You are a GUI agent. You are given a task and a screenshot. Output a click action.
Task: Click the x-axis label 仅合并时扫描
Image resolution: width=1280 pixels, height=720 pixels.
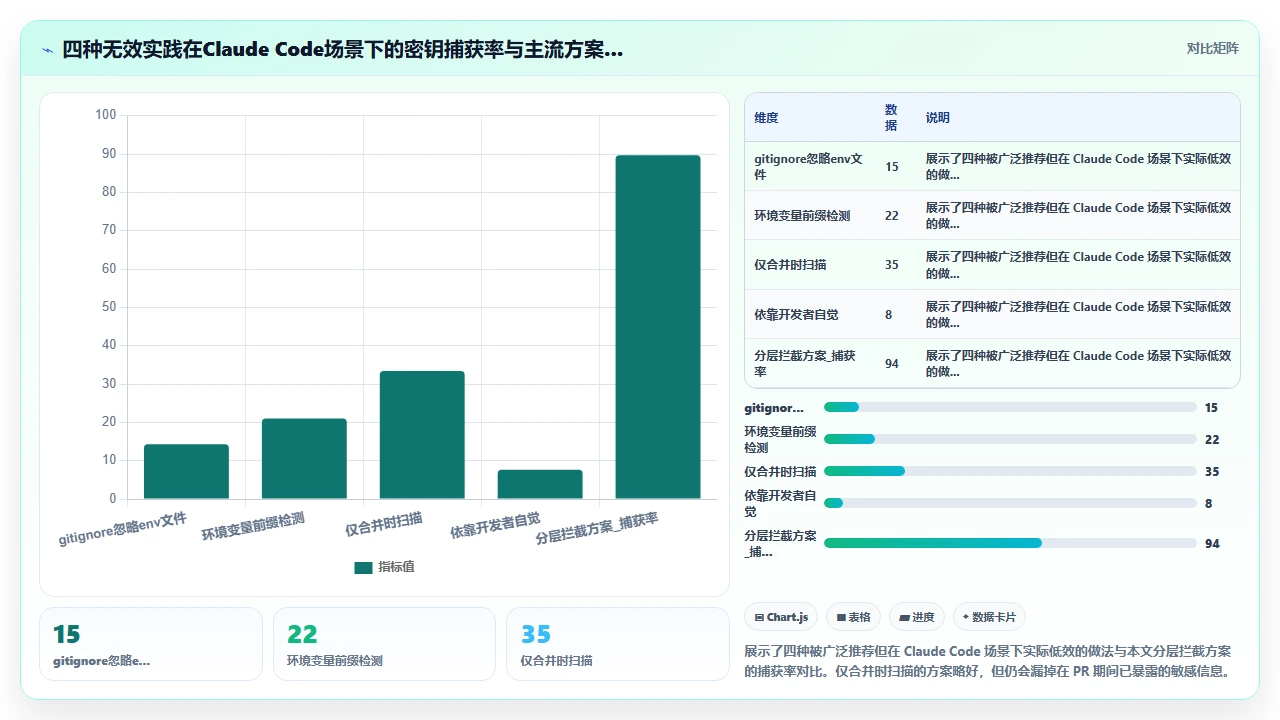[383, 524]
